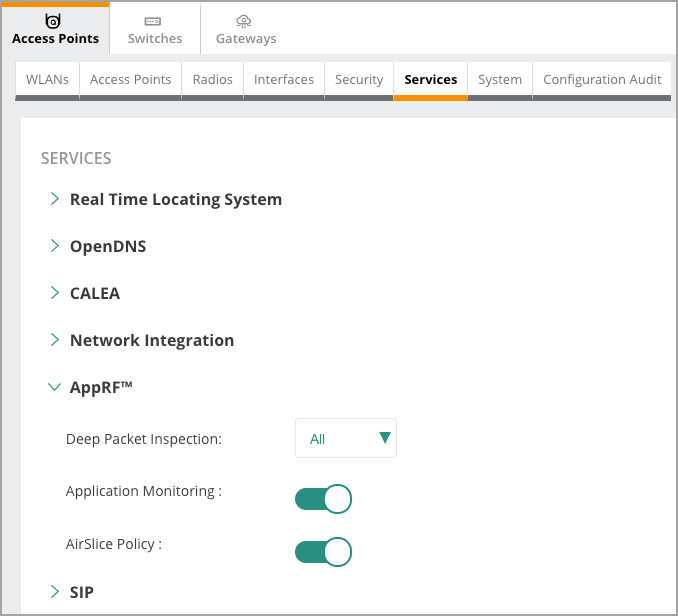This screenshot has width=678, height=616.
Task: Go to the Interfaces tab
Action: [x=283, y=79]
